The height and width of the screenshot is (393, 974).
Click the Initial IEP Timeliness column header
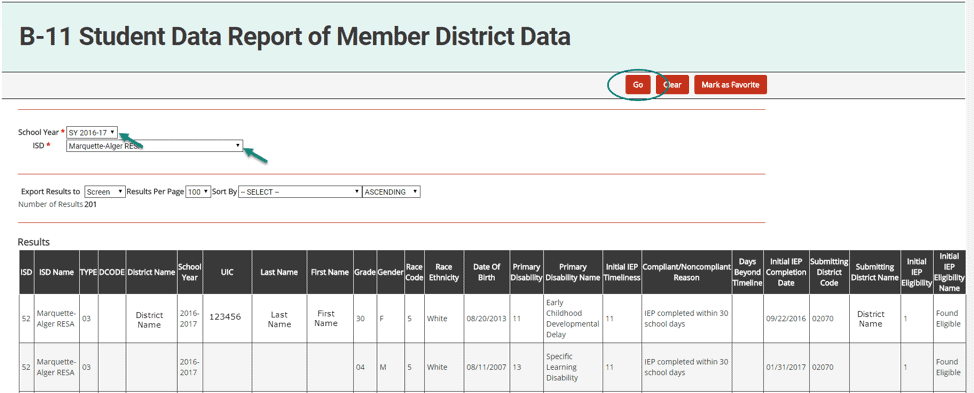(622, 272)
